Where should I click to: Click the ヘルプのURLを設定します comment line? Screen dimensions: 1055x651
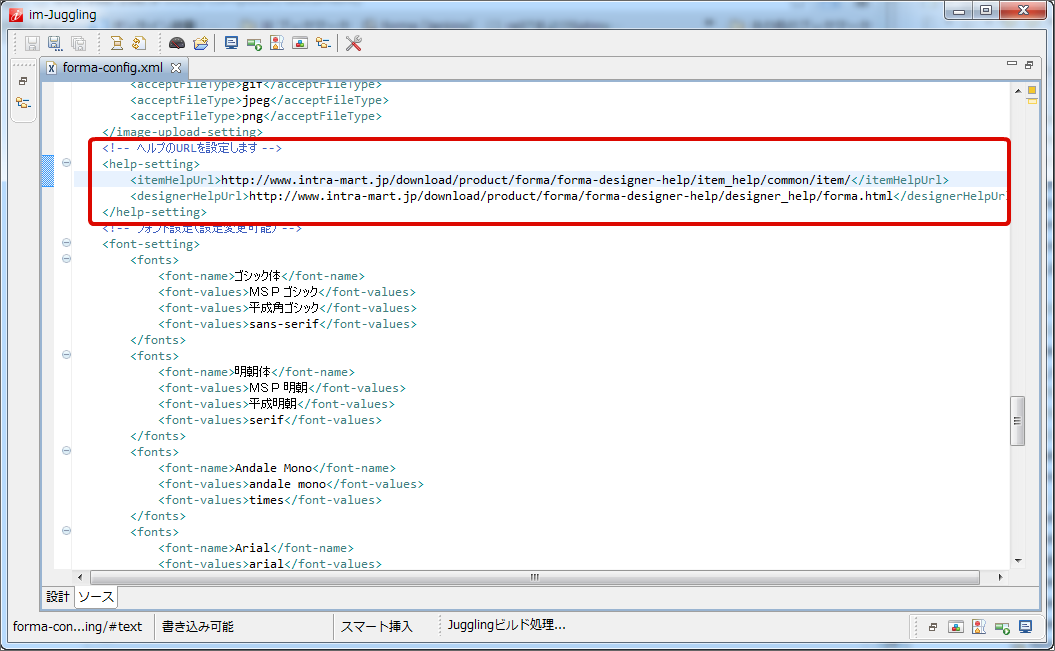click(x=192, y=148)
